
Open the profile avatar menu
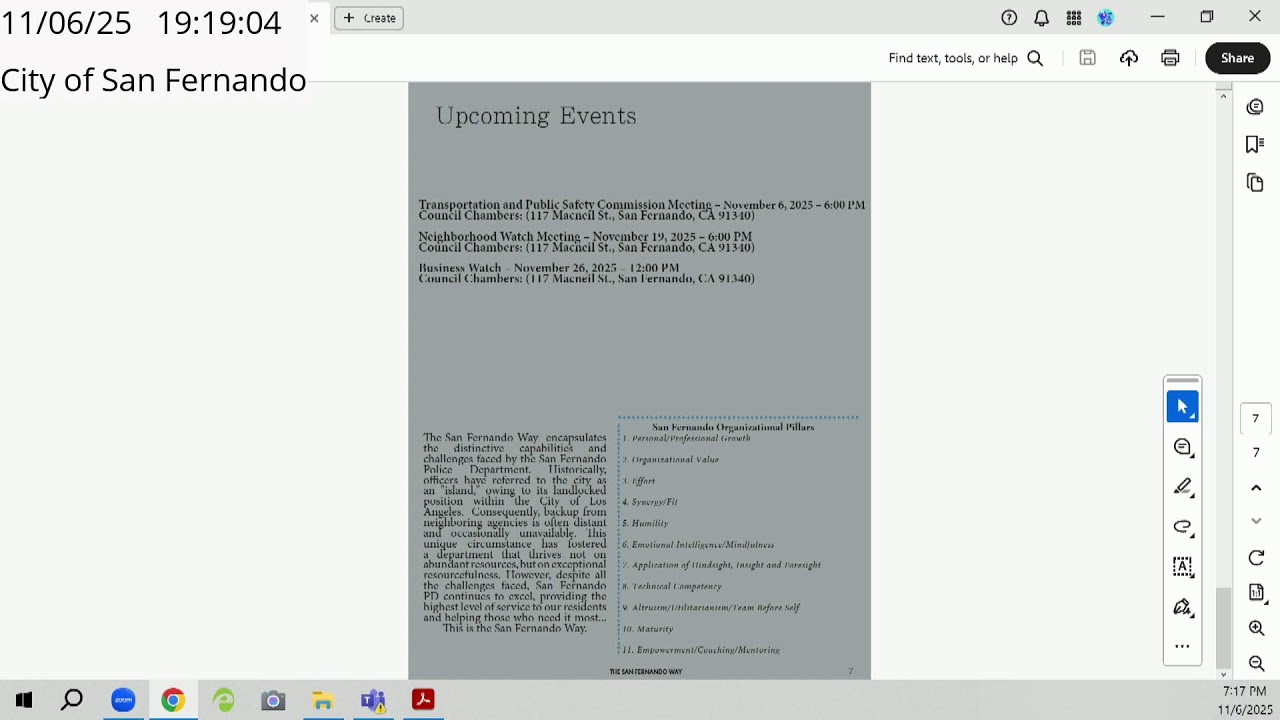click(1105, 18)
